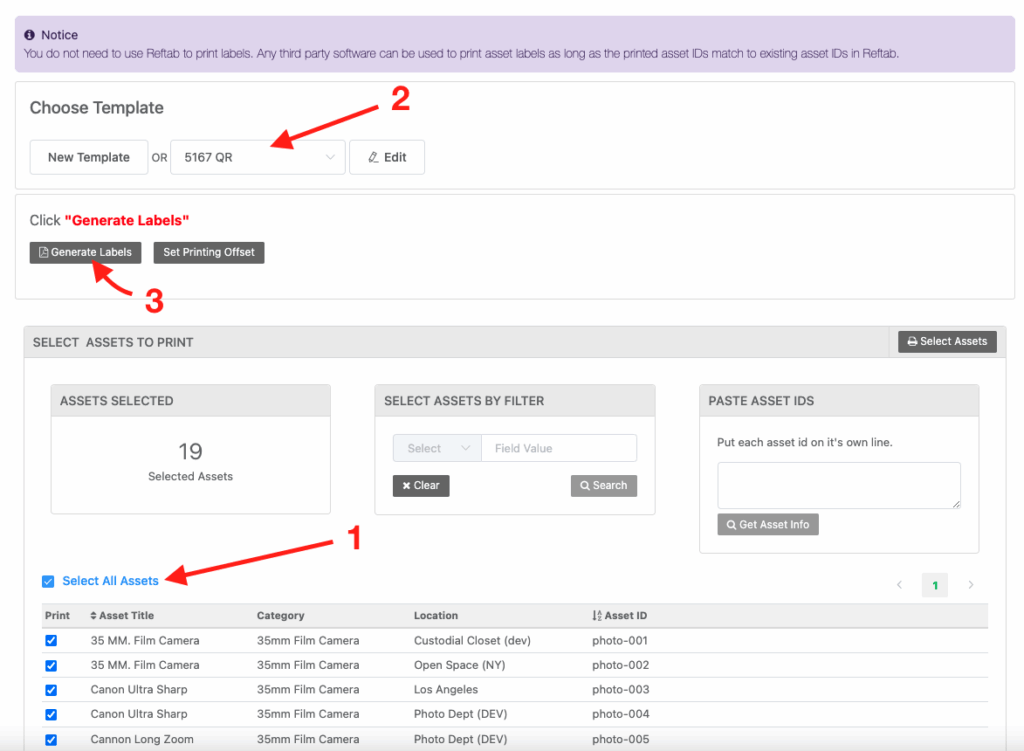Viewport: 1024px width, 751px height.
Task: Click the paste asset IDs text area
Action: click(x=838, y=484)
